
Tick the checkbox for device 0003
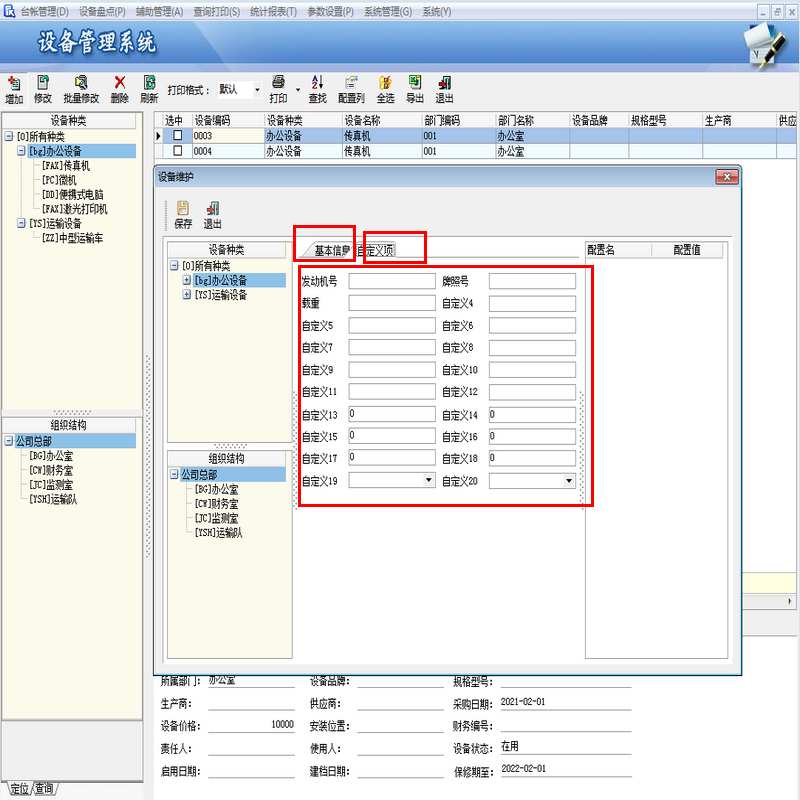point(178,135)
